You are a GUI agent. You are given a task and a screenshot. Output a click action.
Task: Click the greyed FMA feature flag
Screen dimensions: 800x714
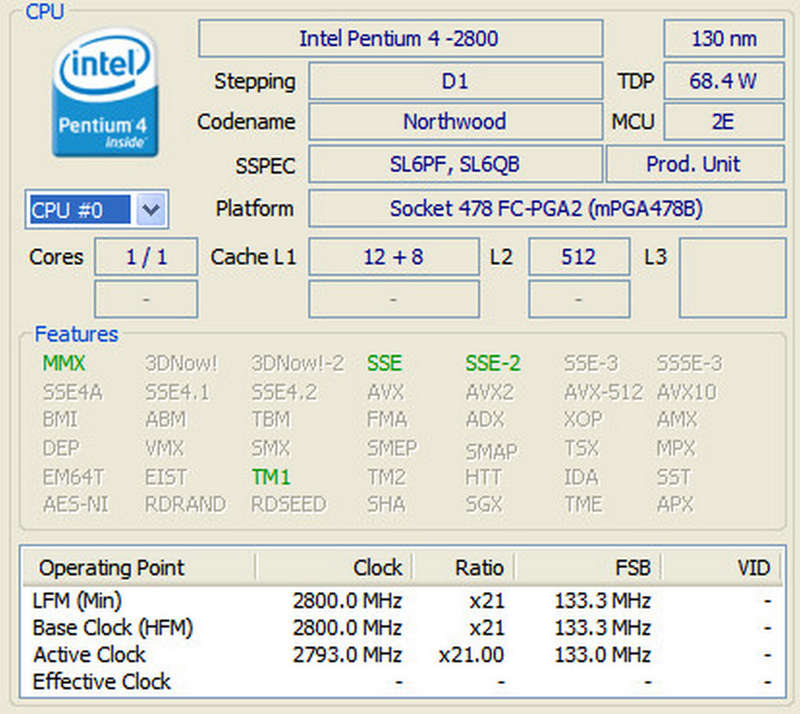tap(387, 420)
